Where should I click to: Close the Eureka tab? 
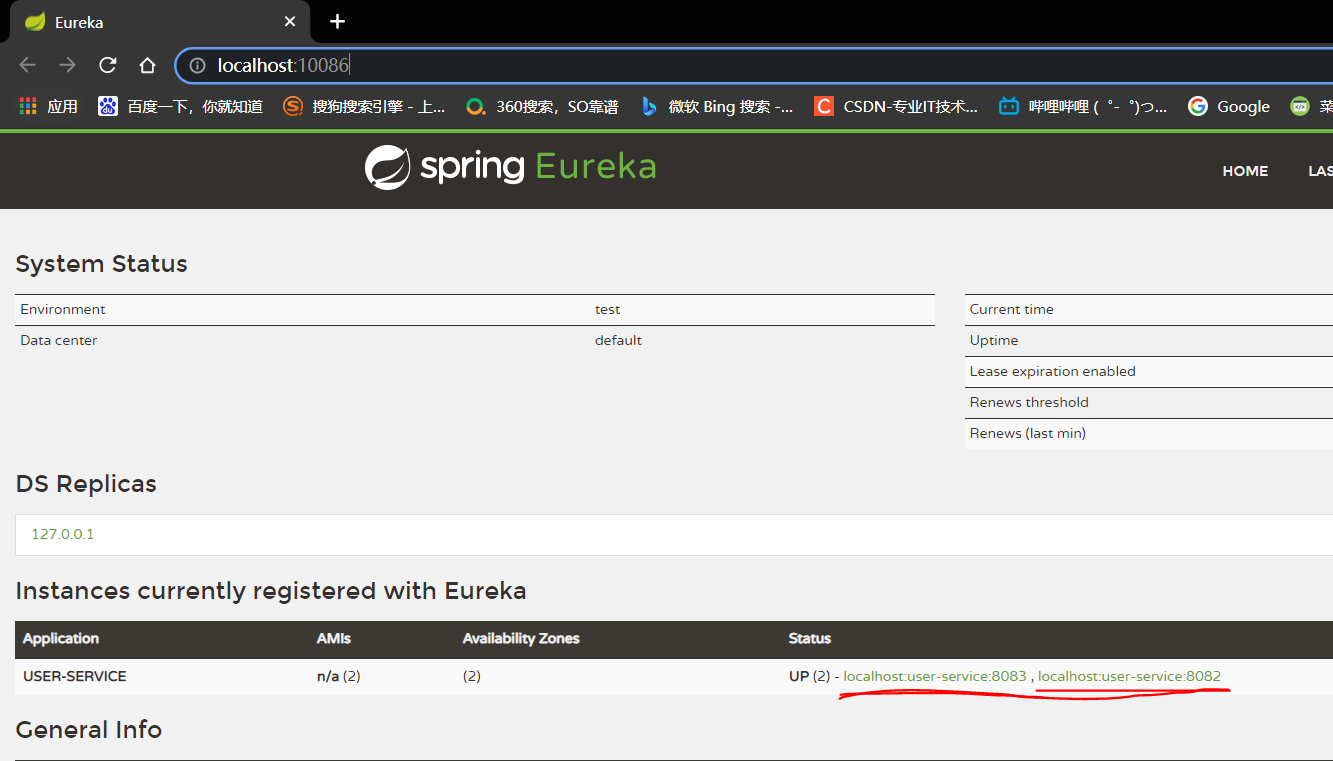pos(290,21)
